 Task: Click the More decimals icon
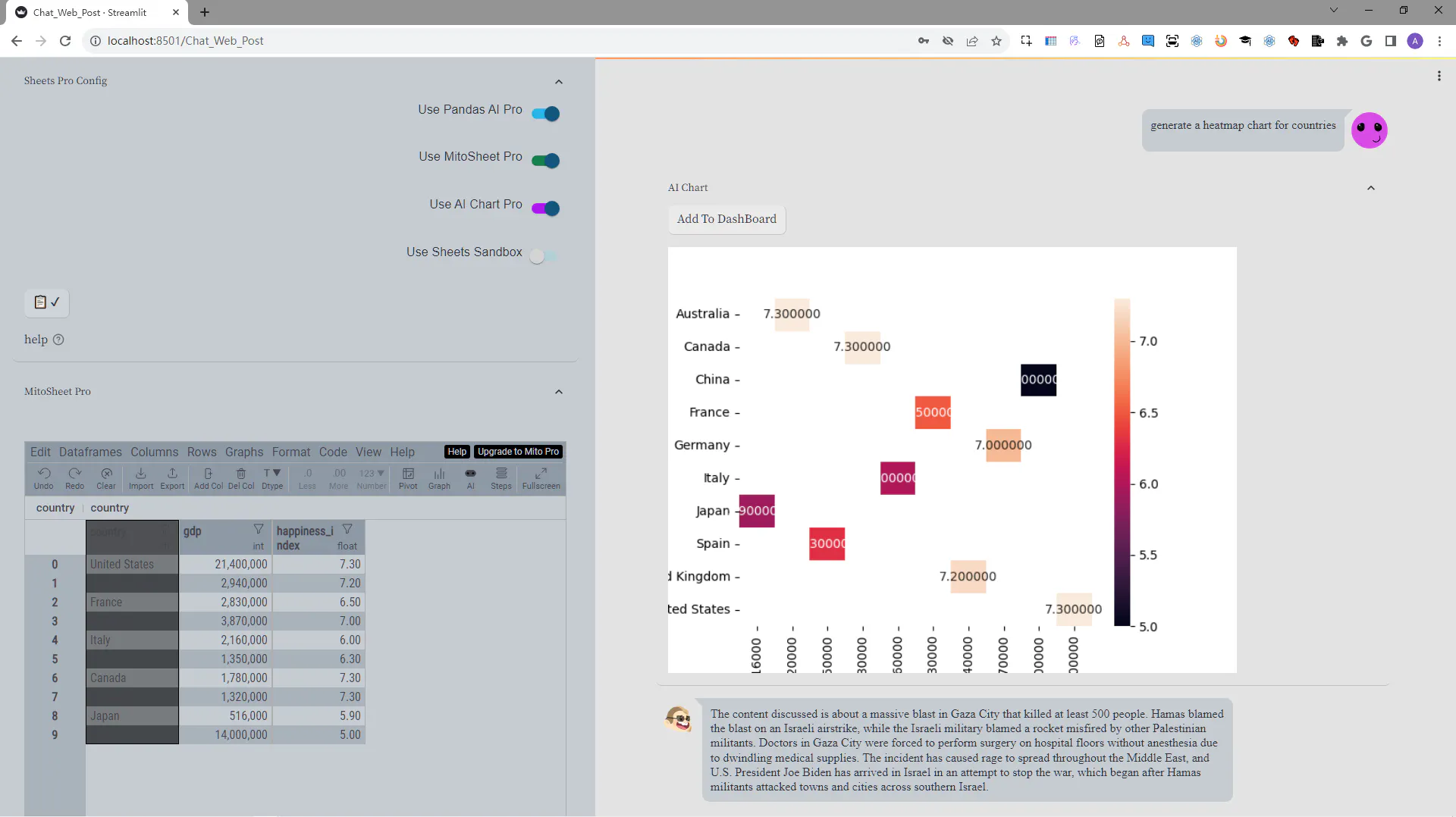point(339,477)
